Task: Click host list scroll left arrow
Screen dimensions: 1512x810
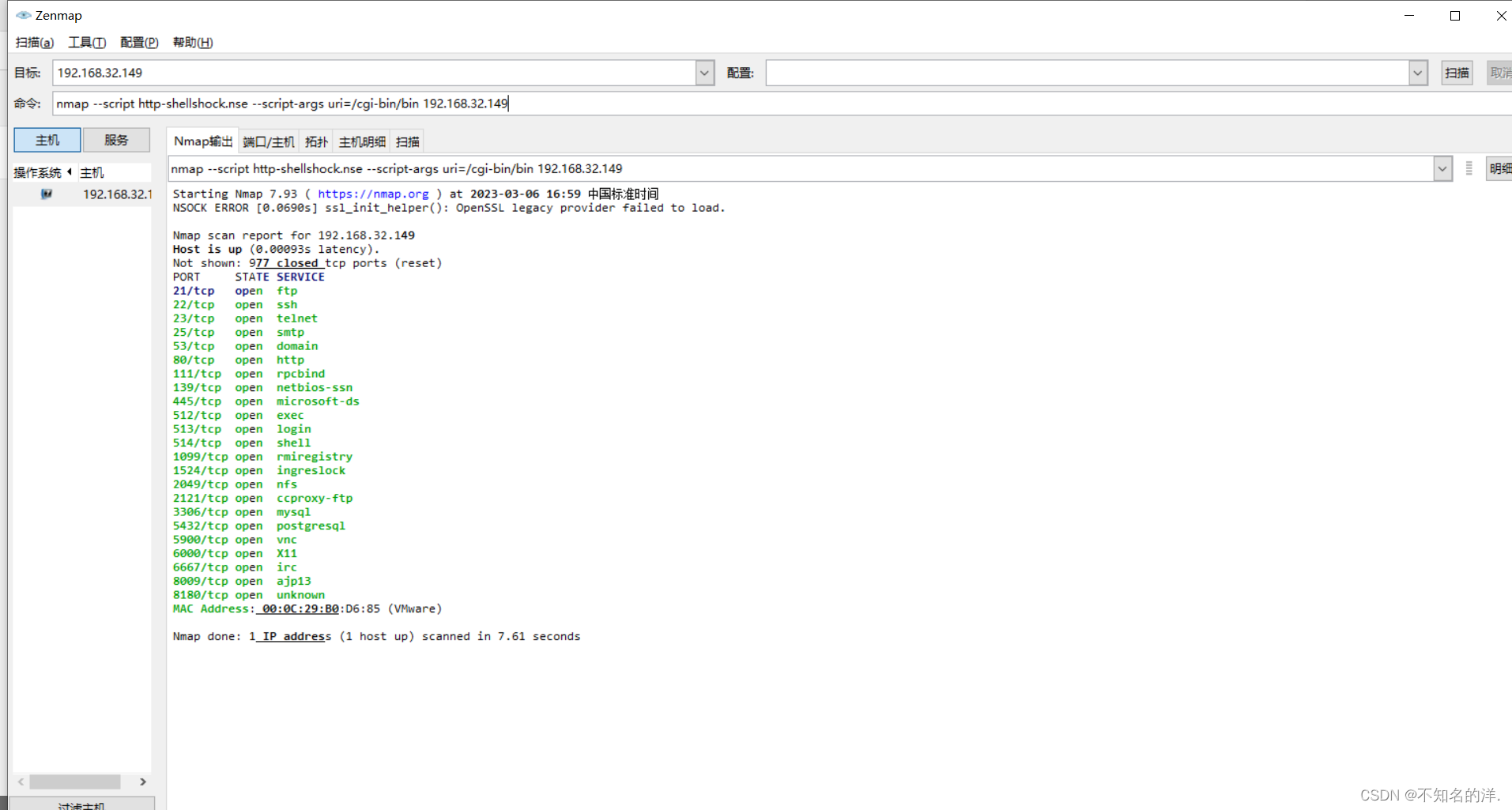Action: (21, 782)
